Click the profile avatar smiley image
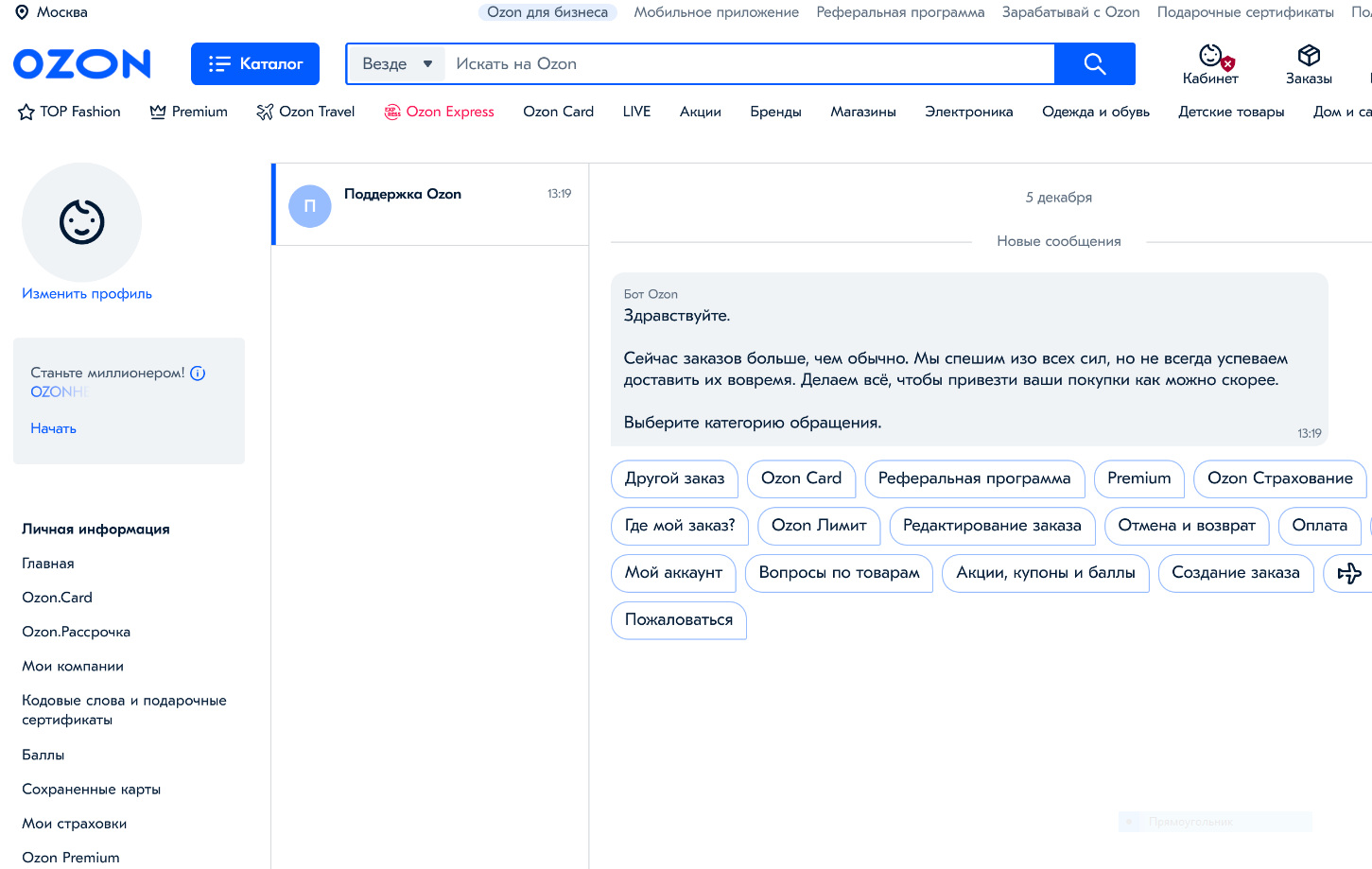The height and width of the screenshot is (869, 1372). coord(82,222)
